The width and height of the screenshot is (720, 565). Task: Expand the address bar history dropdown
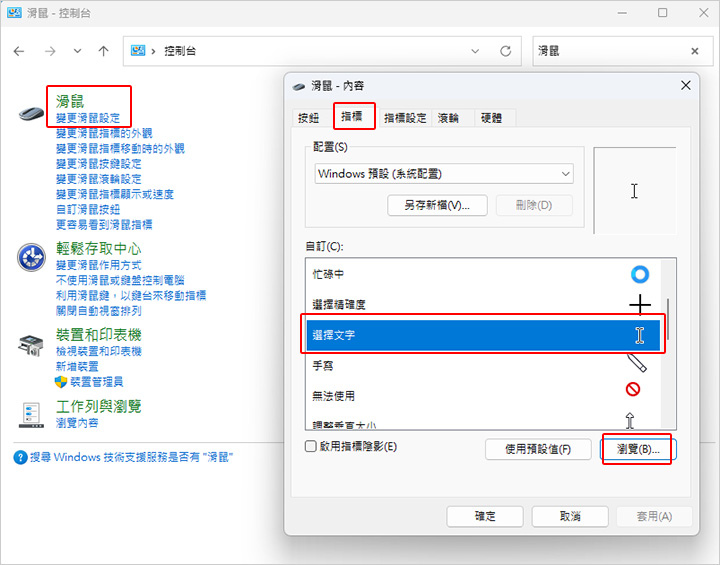coord(475,51)
